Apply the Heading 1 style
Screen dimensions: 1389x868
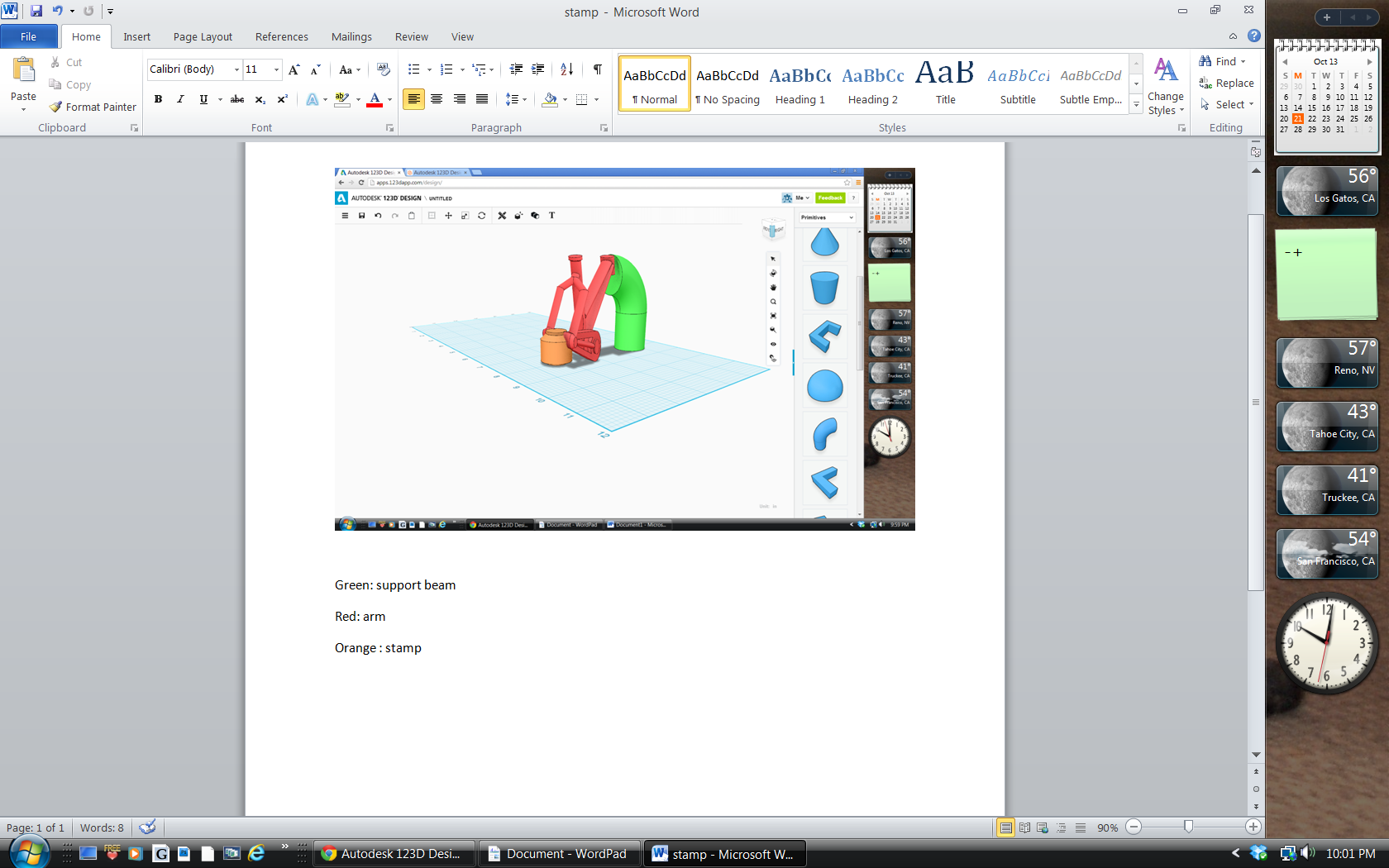[800, 84]
